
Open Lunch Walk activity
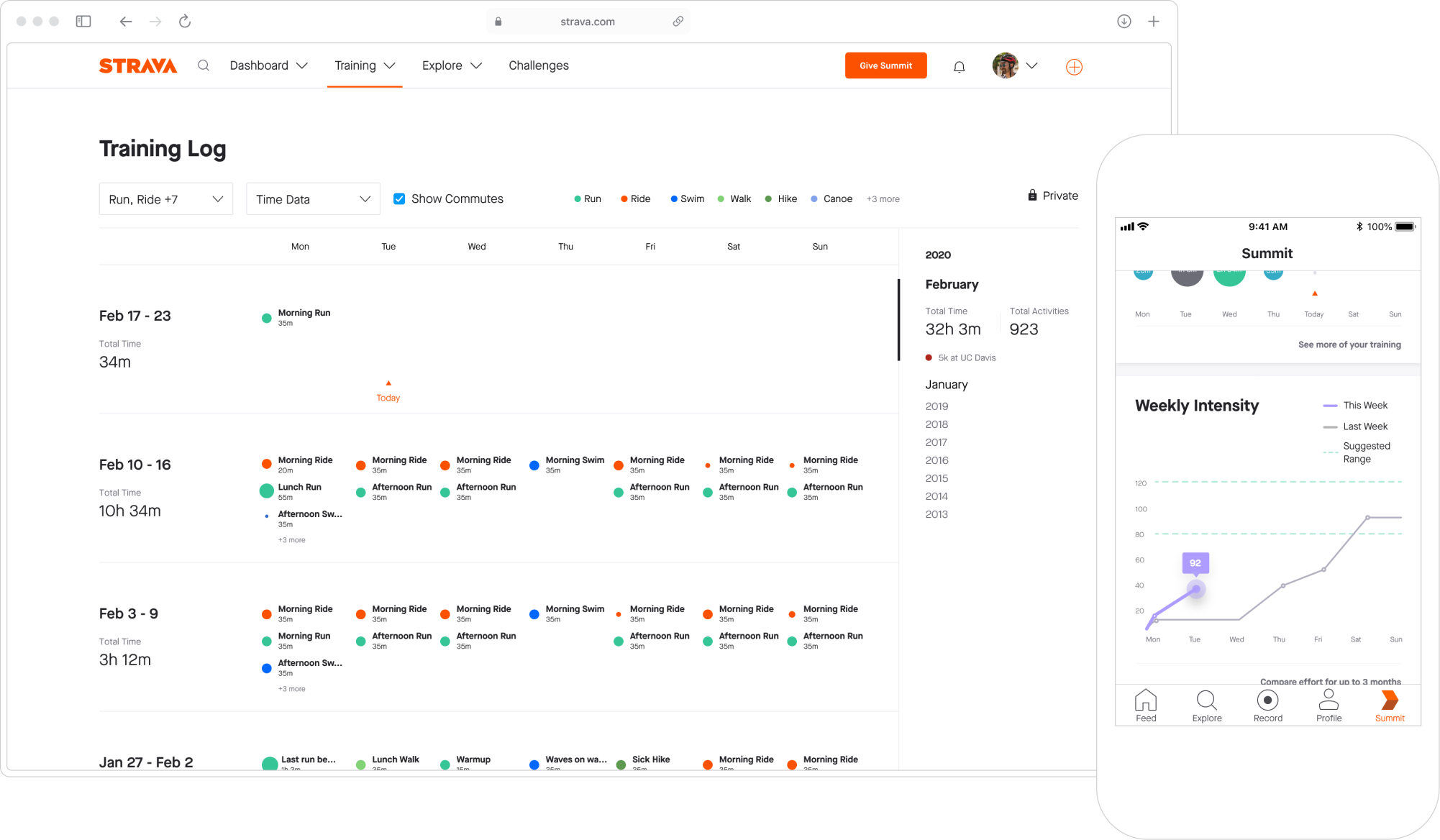396,759
